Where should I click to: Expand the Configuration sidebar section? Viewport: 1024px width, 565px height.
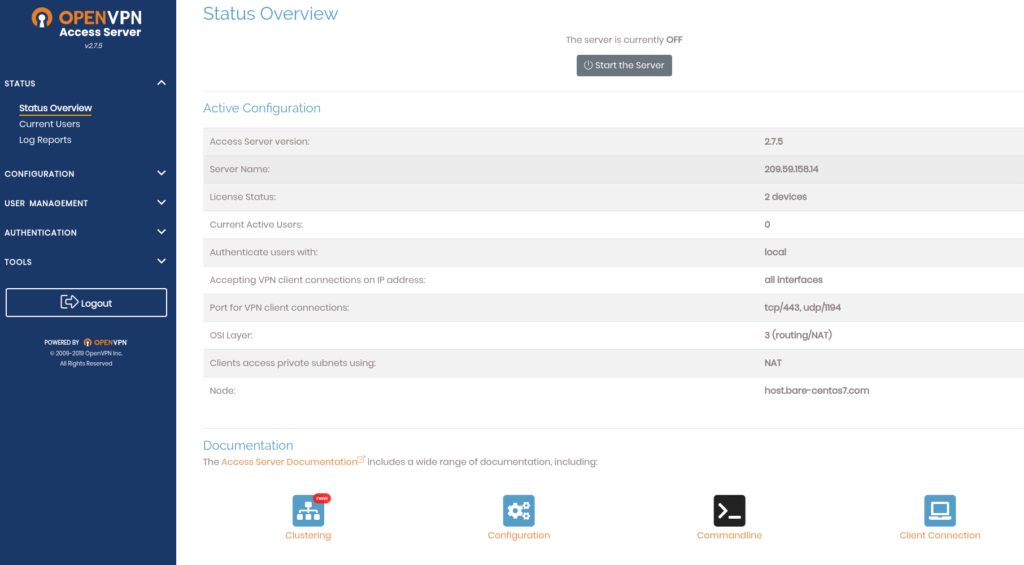[x=162, y=173]
